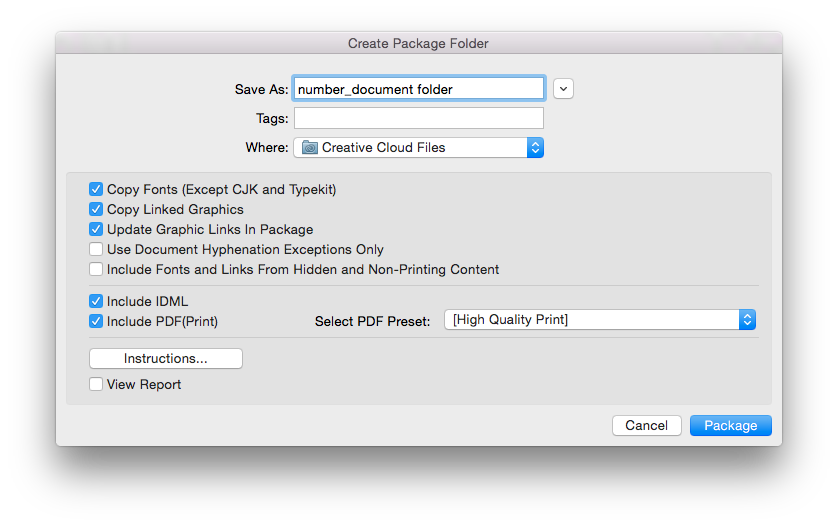Expand the save dialog with chevron button
Image resolution: width=838 pixels, height=526 pixels.
click(x=563, y=89)
